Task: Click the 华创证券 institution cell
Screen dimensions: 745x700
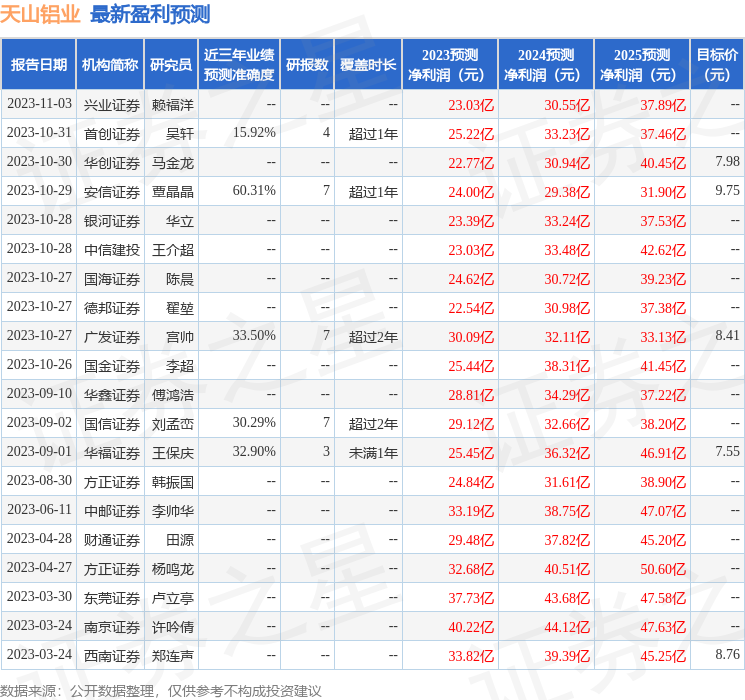Action: pos(112,163)
